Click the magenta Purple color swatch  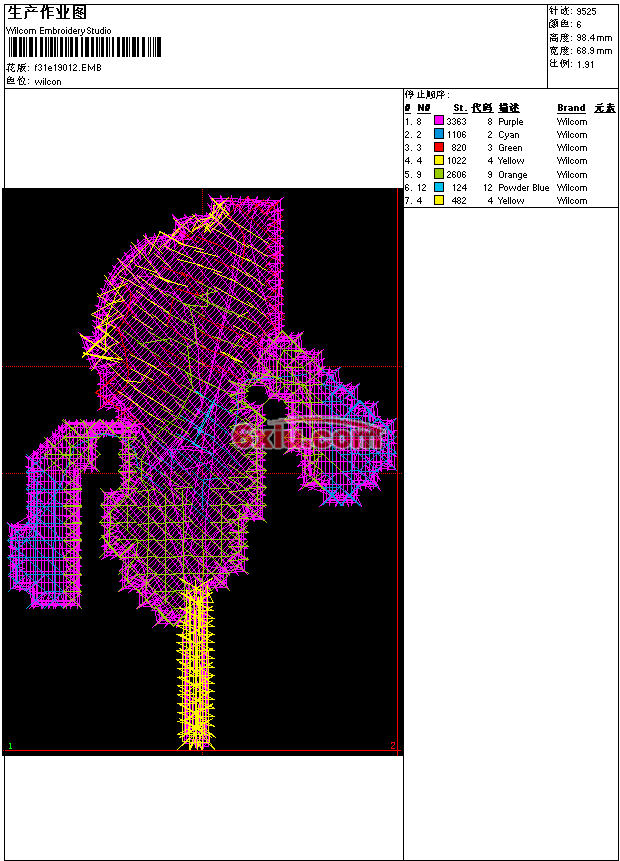tap(438, 121)
